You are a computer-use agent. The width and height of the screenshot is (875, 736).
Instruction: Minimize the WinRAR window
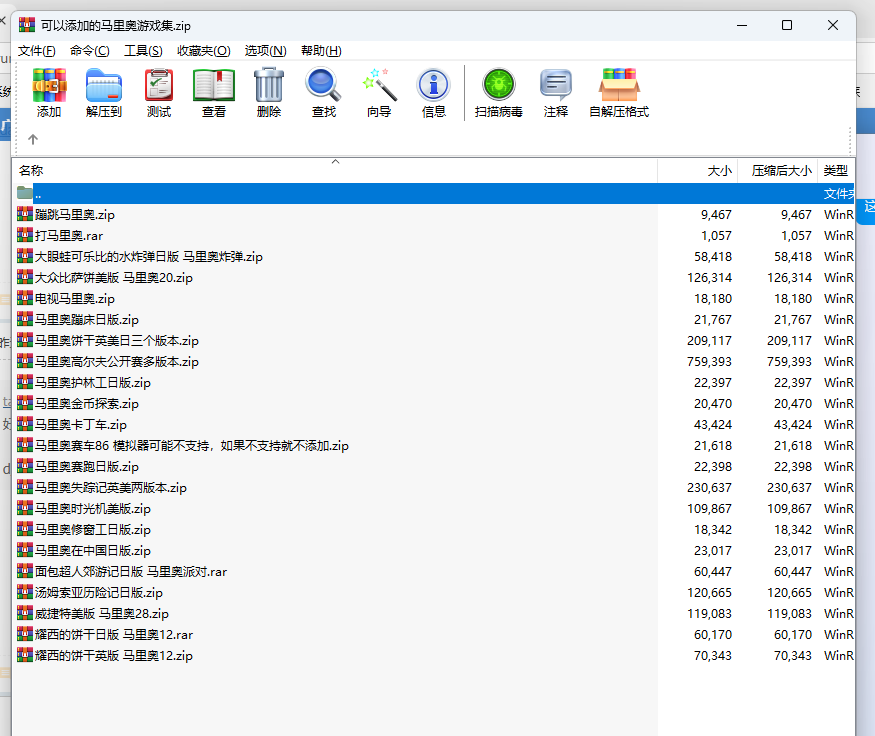pos(742,25)
